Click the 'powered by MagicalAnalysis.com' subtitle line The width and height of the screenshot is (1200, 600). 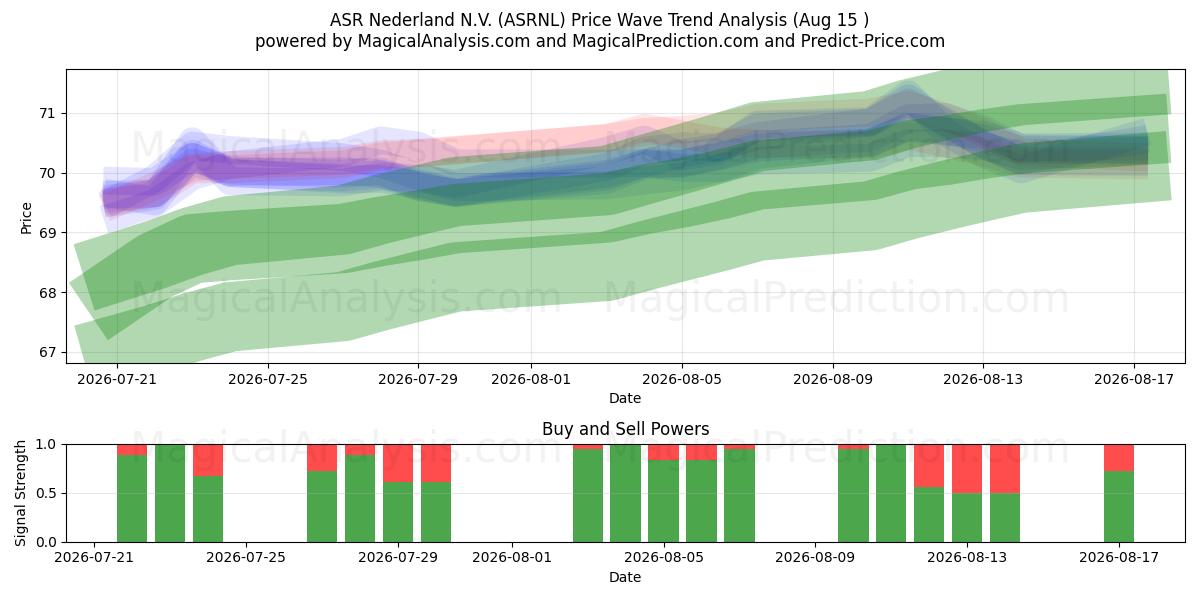600,41
